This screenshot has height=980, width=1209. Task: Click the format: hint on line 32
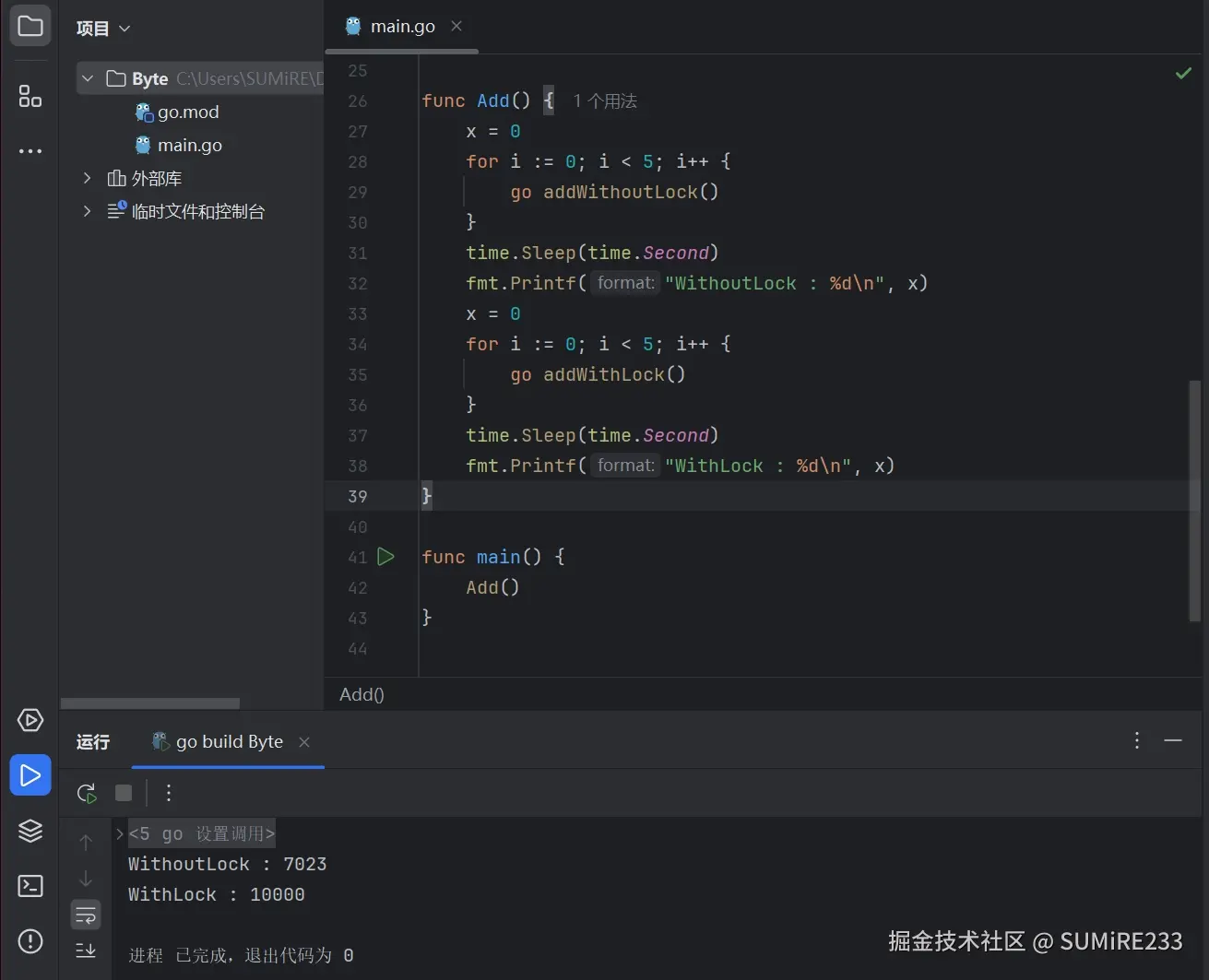tap(625, 283)
